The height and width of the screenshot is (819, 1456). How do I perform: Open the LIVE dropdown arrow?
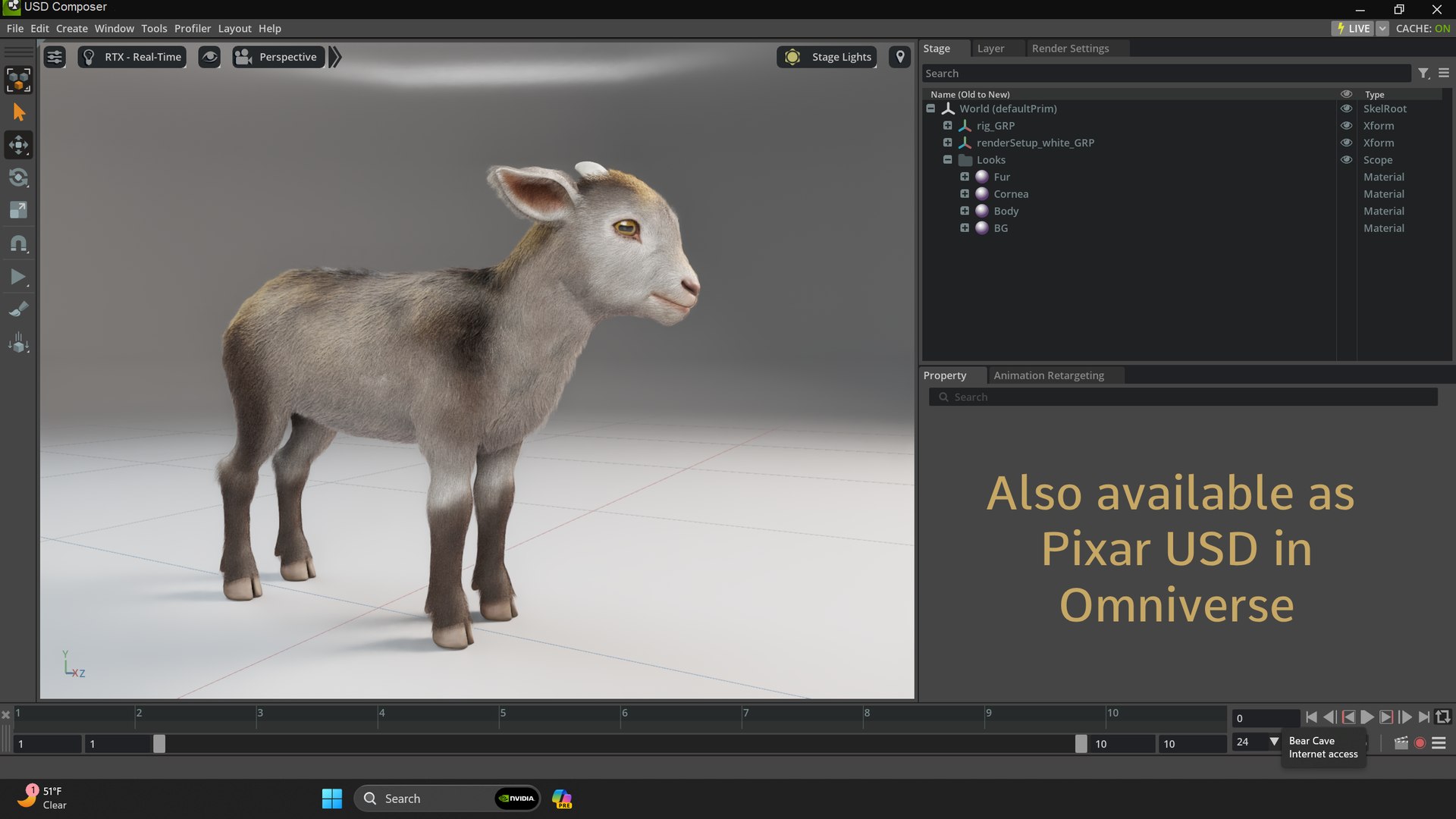pyautogui.click(x=1382, y=28)
